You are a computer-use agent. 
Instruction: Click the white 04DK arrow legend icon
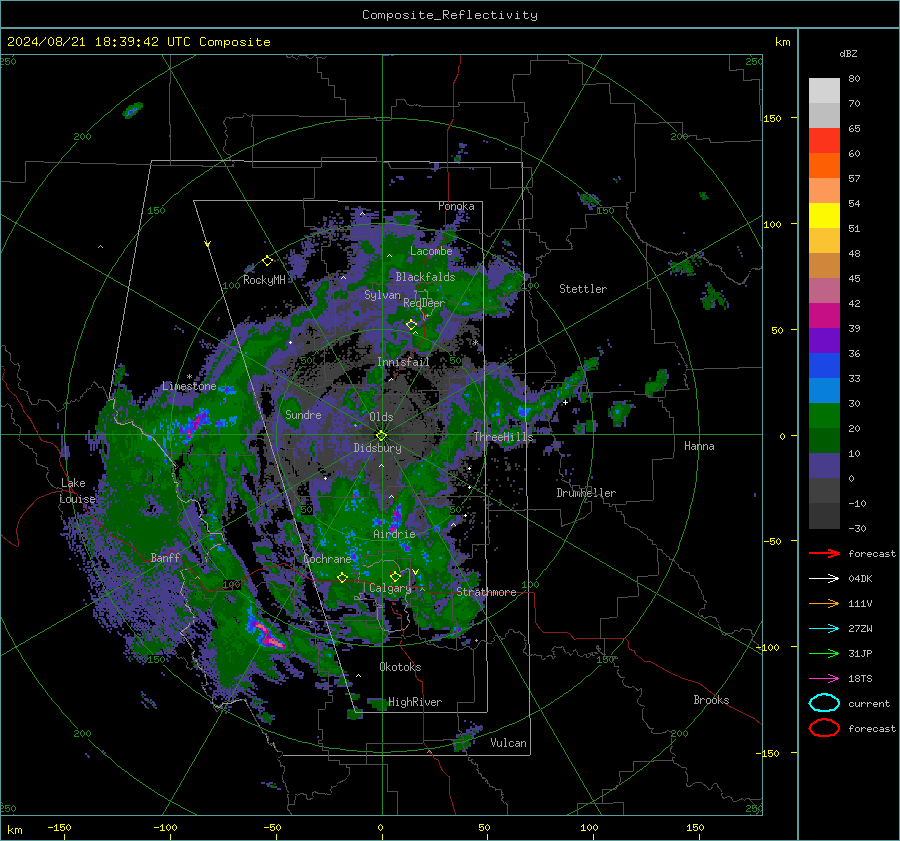point(824,579)
